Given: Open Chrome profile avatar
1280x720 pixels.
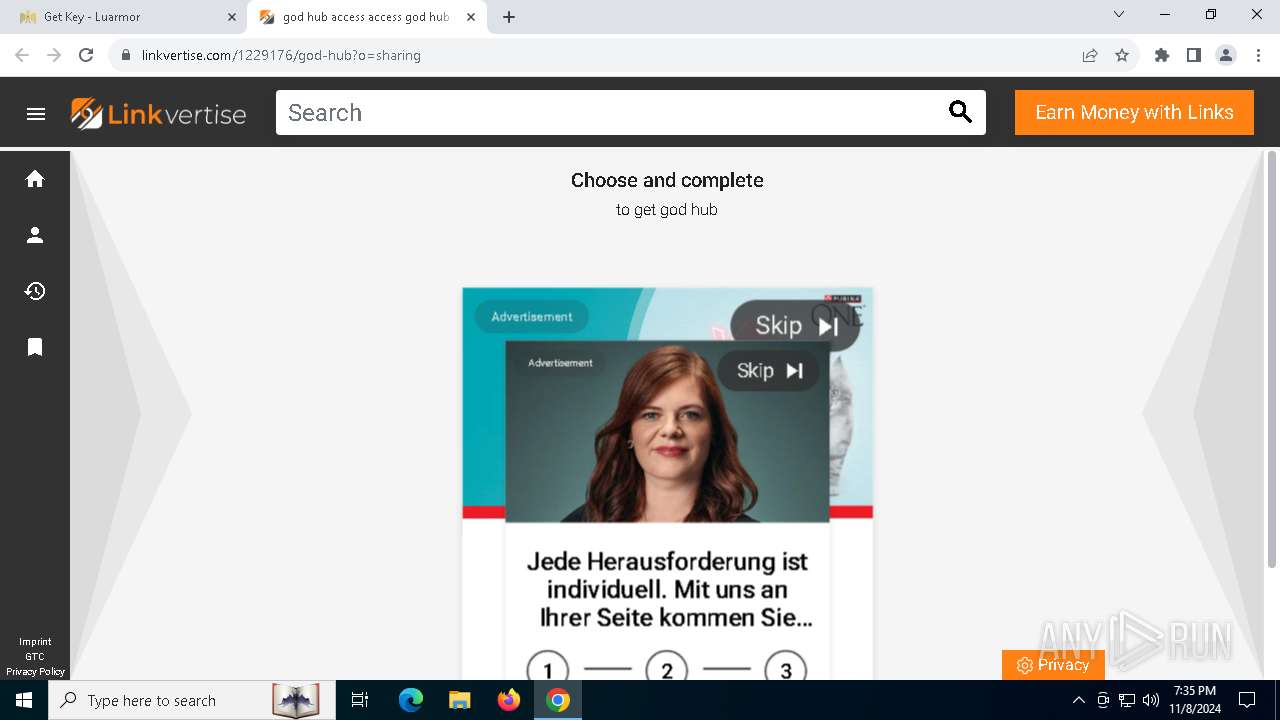Looking at the screenshot, I should coord(1226,55).
